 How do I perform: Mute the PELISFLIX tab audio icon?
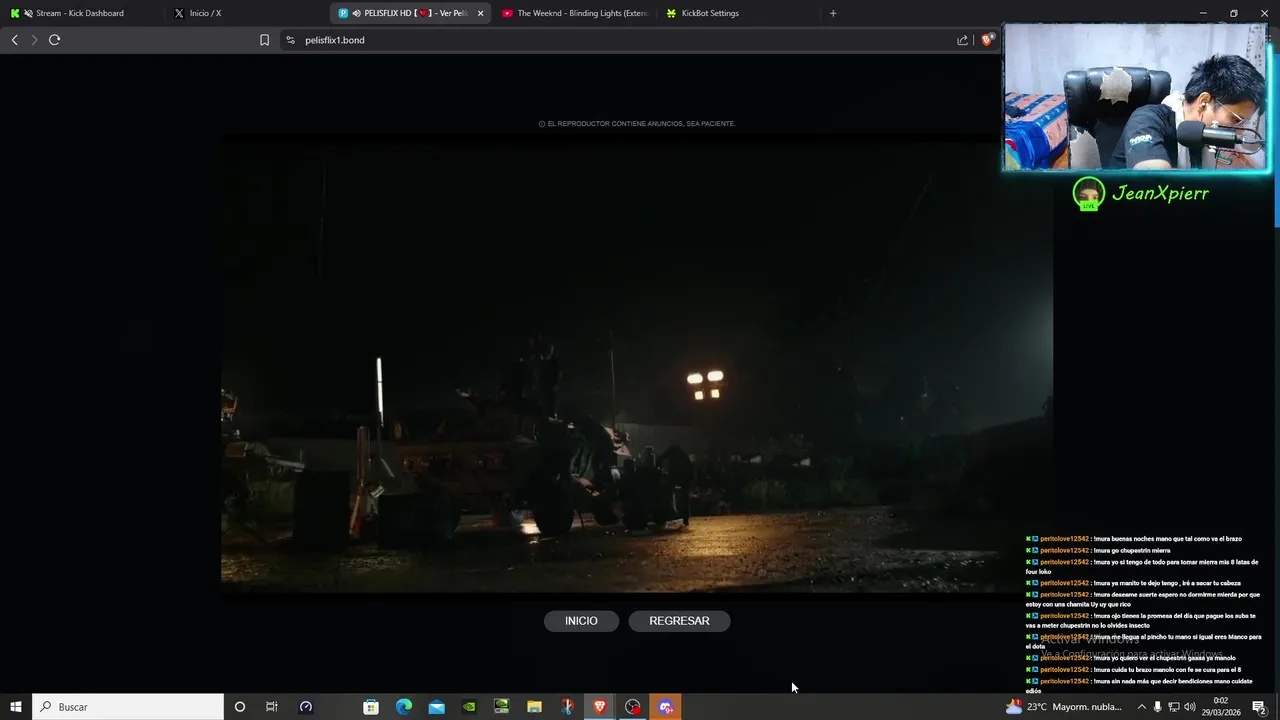357,13
